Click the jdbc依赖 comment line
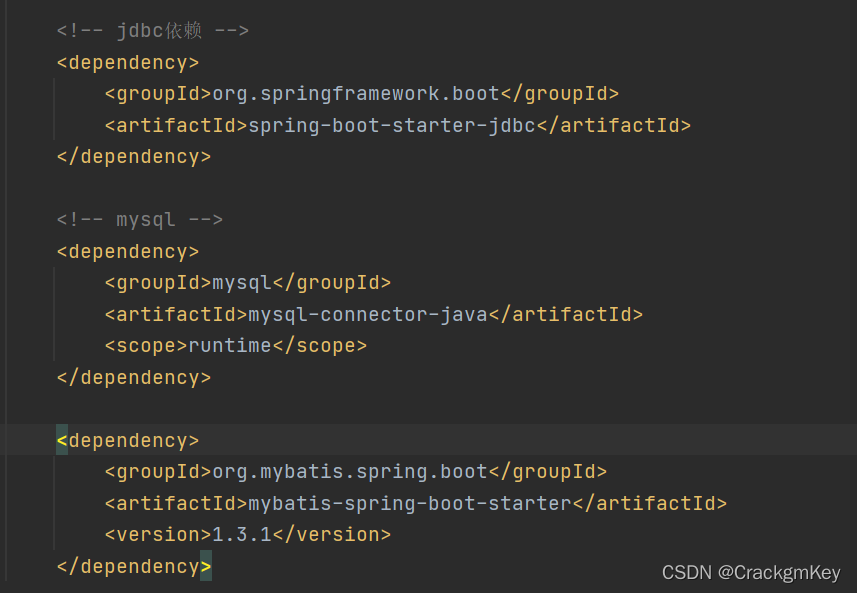This screenshot has height=593, width=857. (x=152, y=30)
